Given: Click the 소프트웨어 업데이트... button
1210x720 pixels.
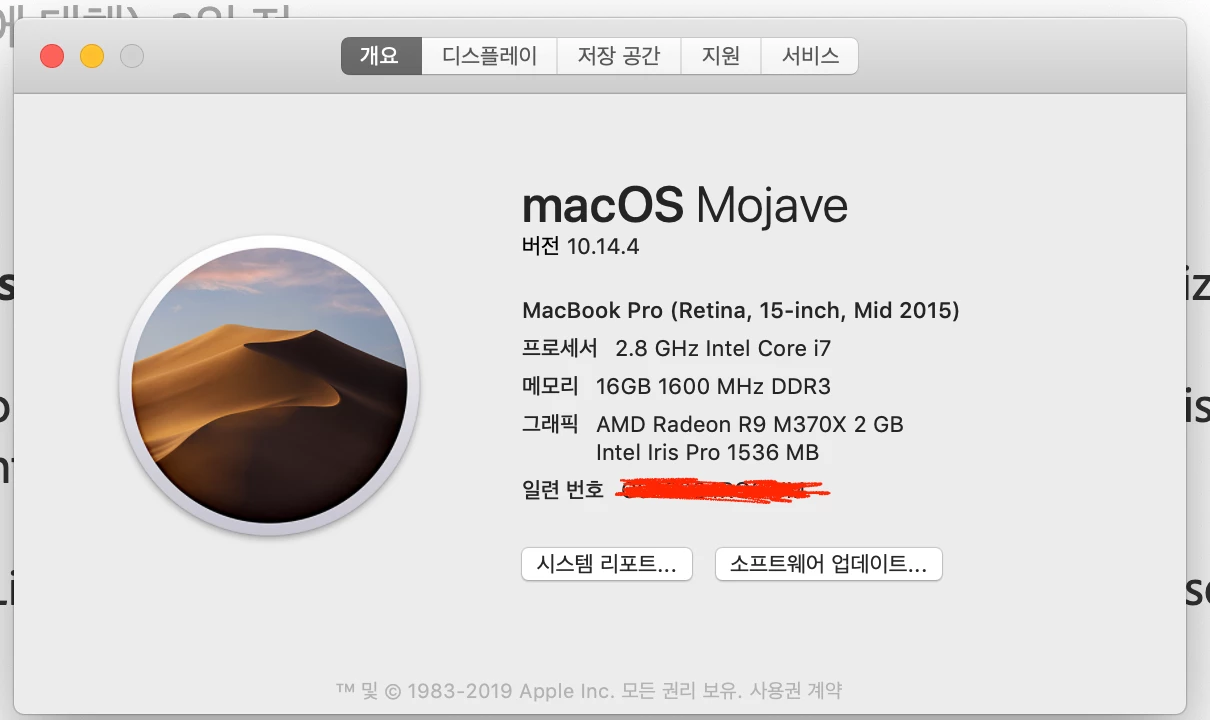Looking at the screenshot, I should click(829, 563).
